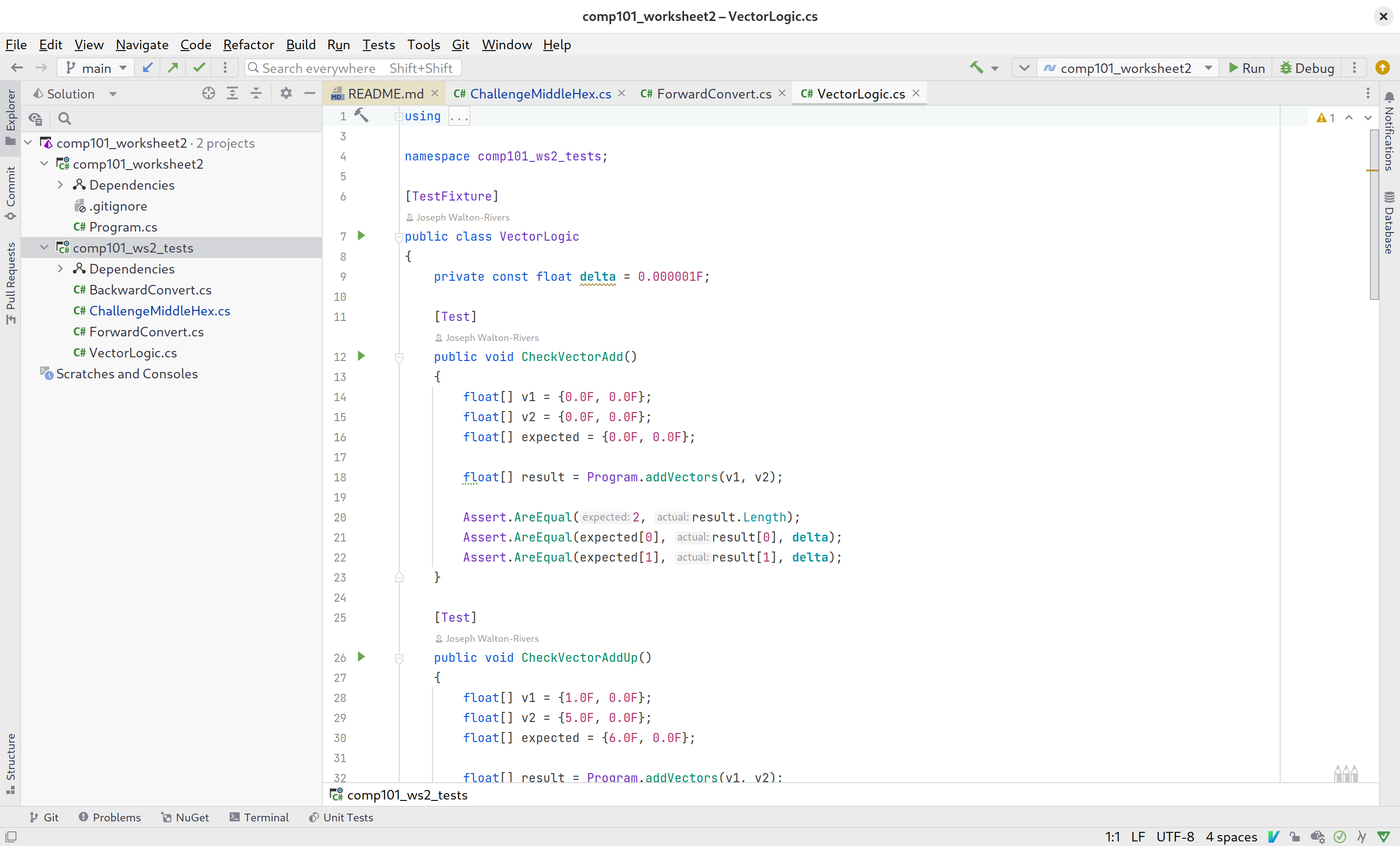1400x846 pixels.
Task: Focus the Search everywhere field
Action: [352, 67]
